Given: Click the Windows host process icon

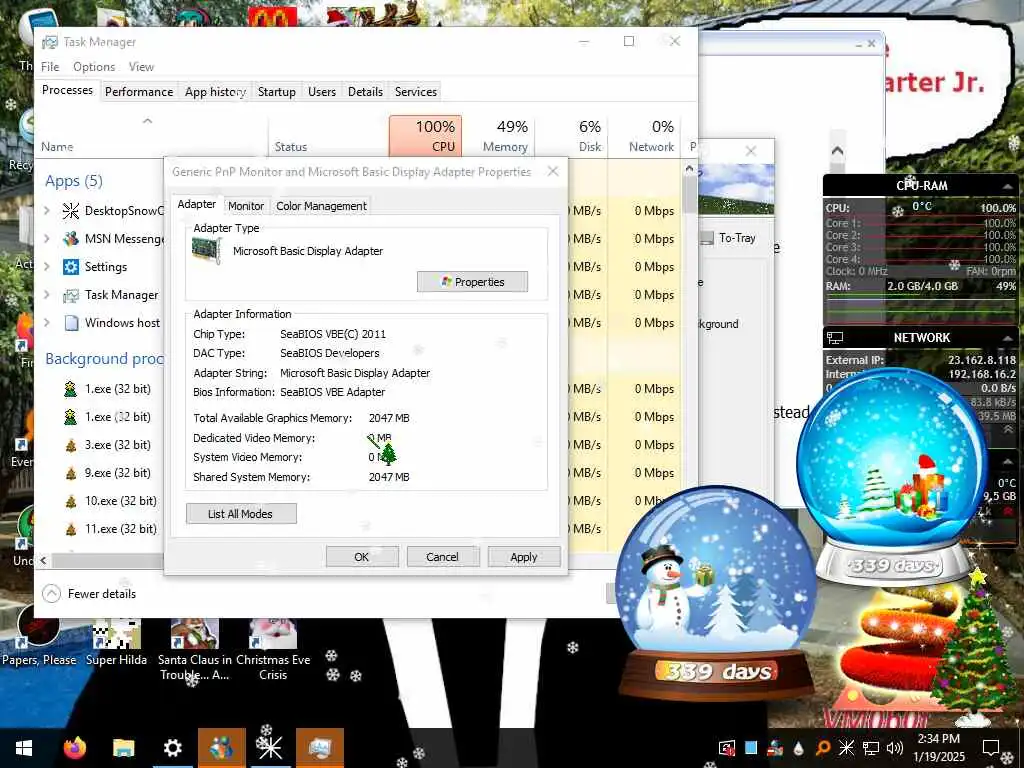Looking at the screenshot, I should tap(71, 323).
